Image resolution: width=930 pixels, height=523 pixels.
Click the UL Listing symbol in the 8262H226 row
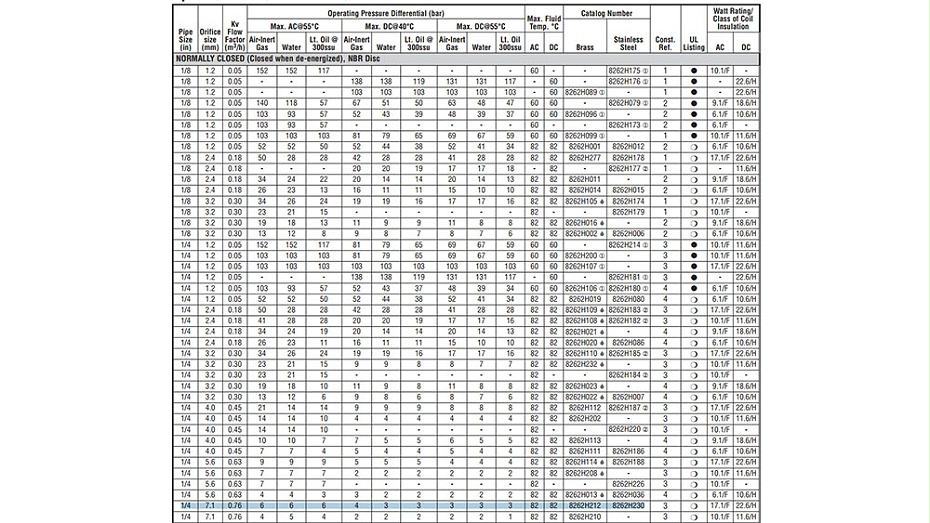pos(692,483)
